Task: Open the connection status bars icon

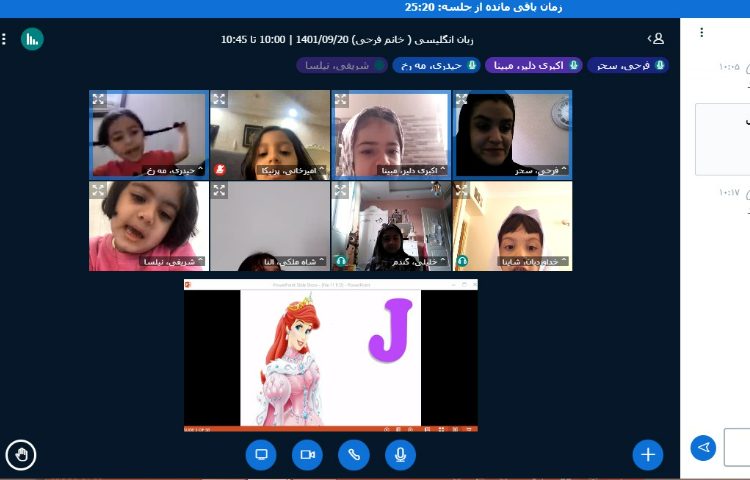Action: 32,39
